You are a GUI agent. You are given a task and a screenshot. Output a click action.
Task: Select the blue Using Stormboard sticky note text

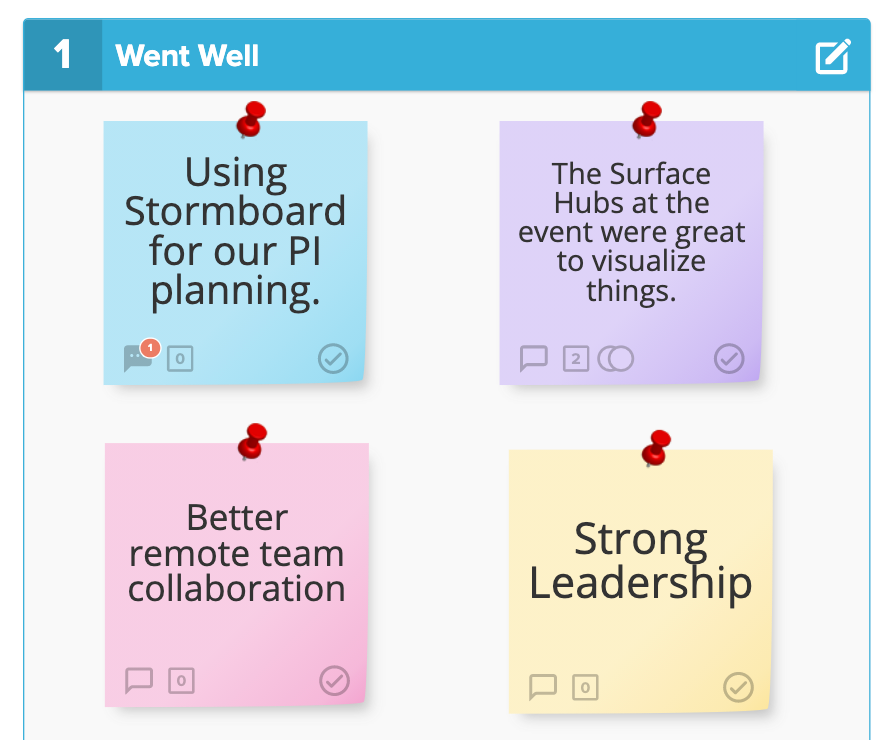click(x=235, y=231)
